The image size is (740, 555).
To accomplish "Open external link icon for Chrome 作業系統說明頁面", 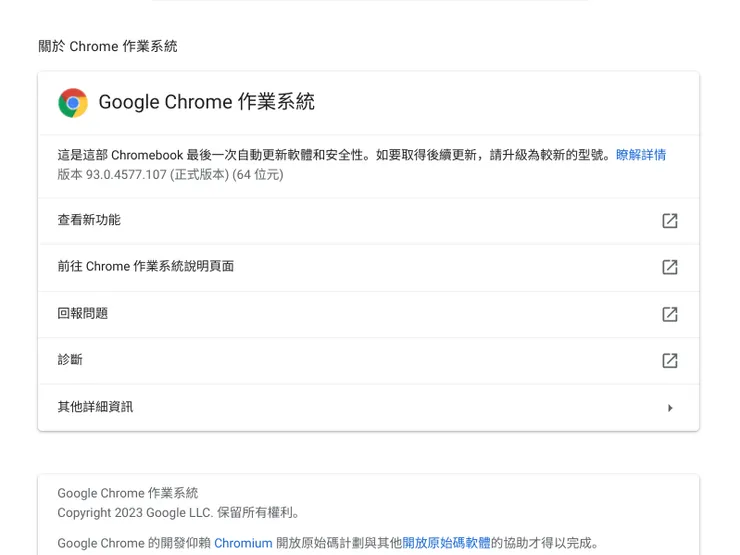I will 670,267.
